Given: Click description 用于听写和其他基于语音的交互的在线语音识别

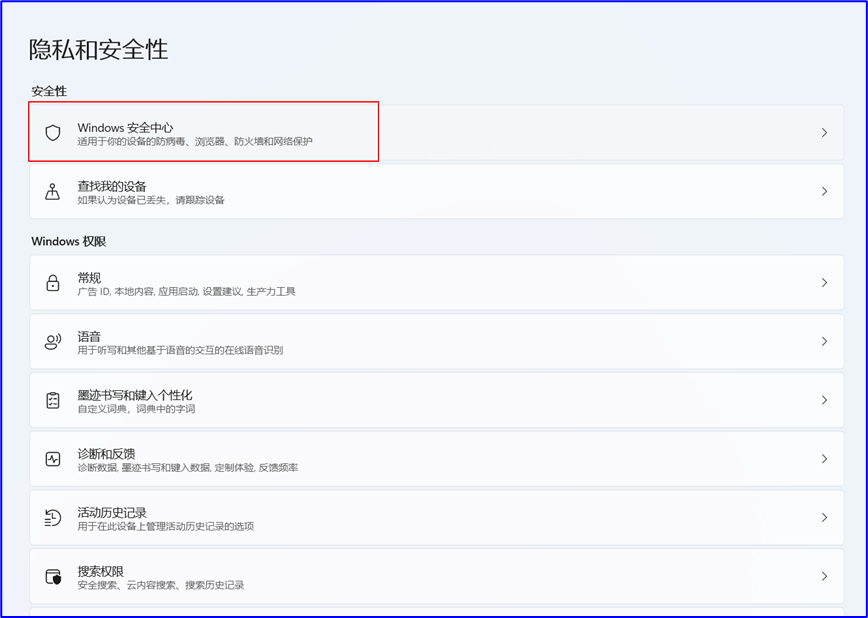Looking at the screenshot, I should click(180, 351).
